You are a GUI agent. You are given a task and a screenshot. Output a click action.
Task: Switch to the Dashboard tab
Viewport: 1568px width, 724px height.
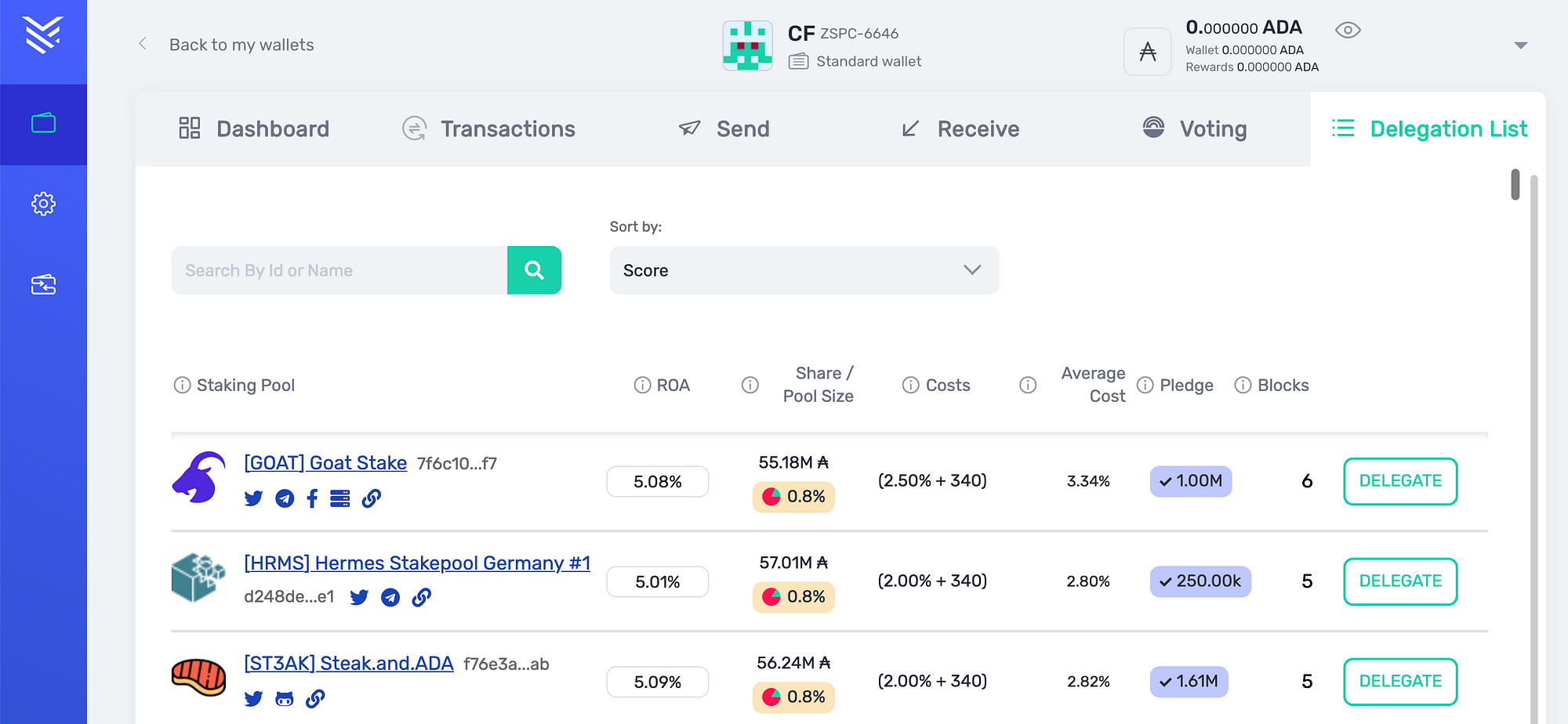pyautogui.click(x=254, y=129)
